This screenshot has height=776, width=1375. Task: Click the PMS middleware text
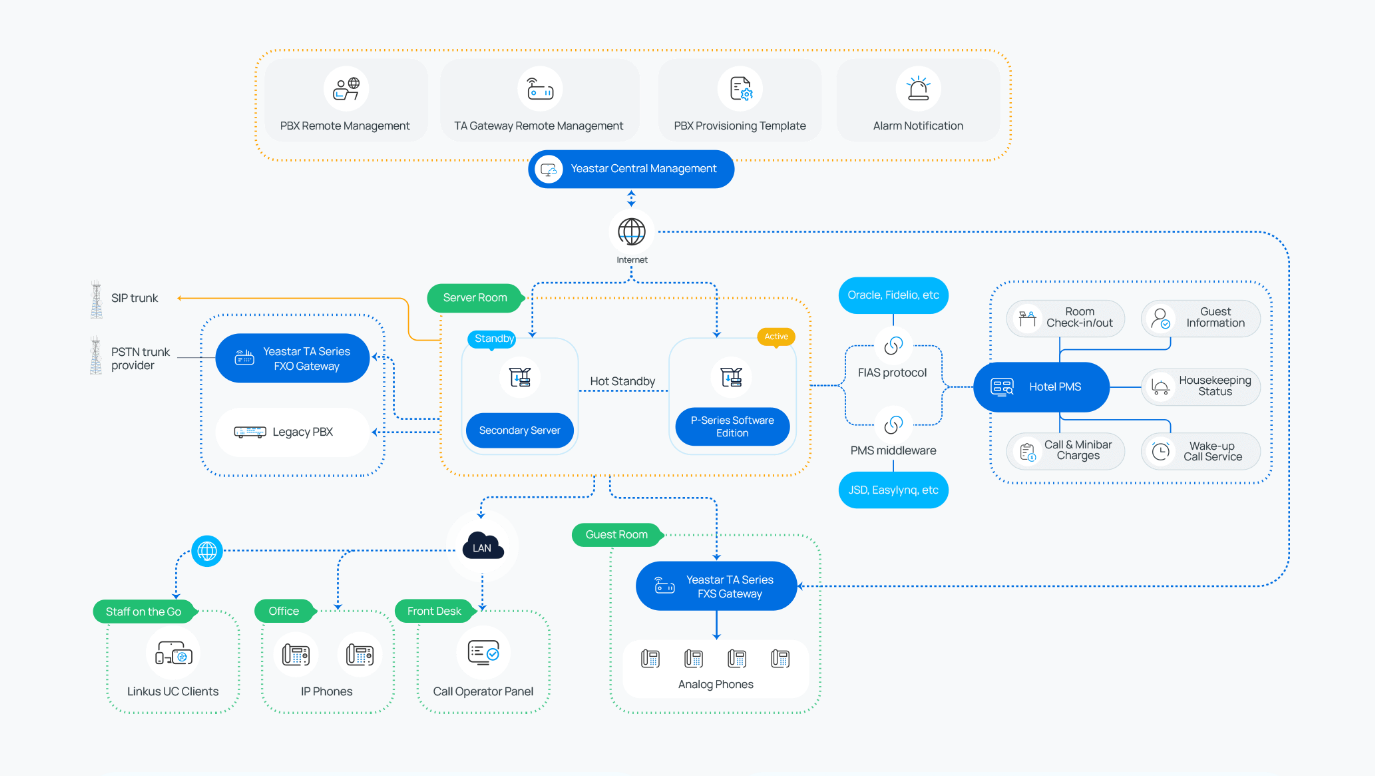893,451
